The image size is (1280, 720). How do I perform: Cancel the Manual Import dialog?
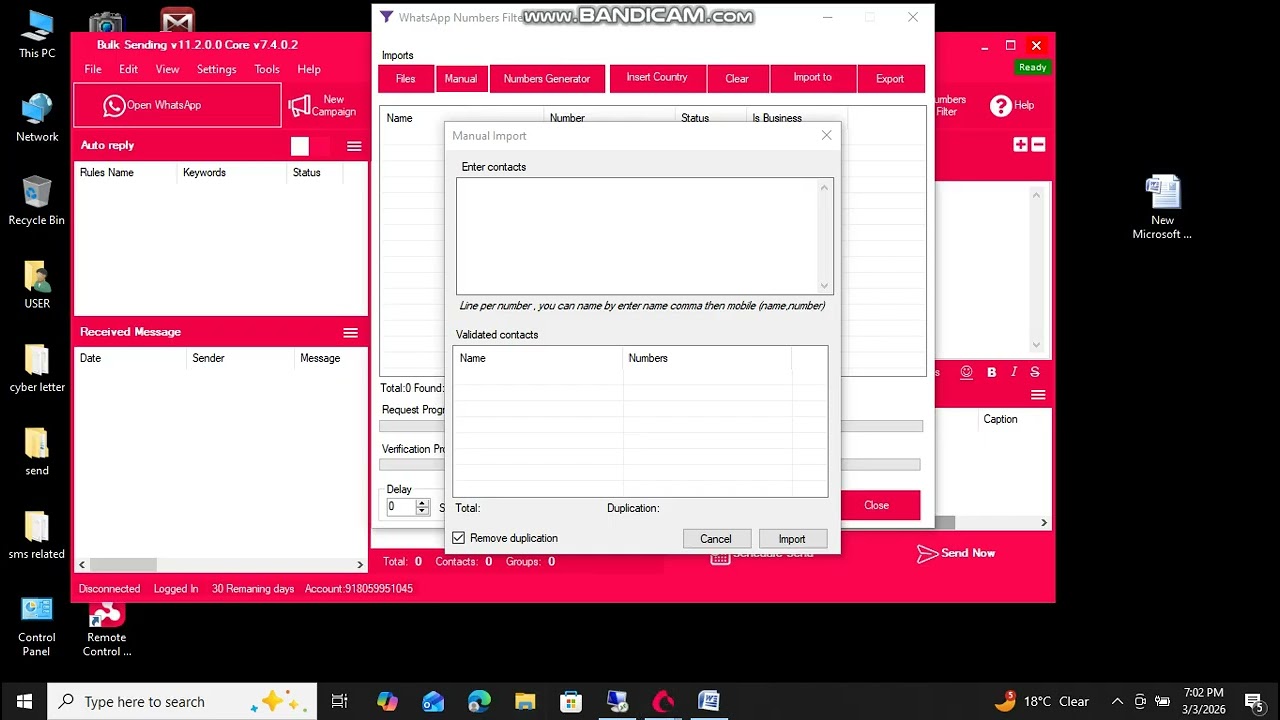pos(716,539)
